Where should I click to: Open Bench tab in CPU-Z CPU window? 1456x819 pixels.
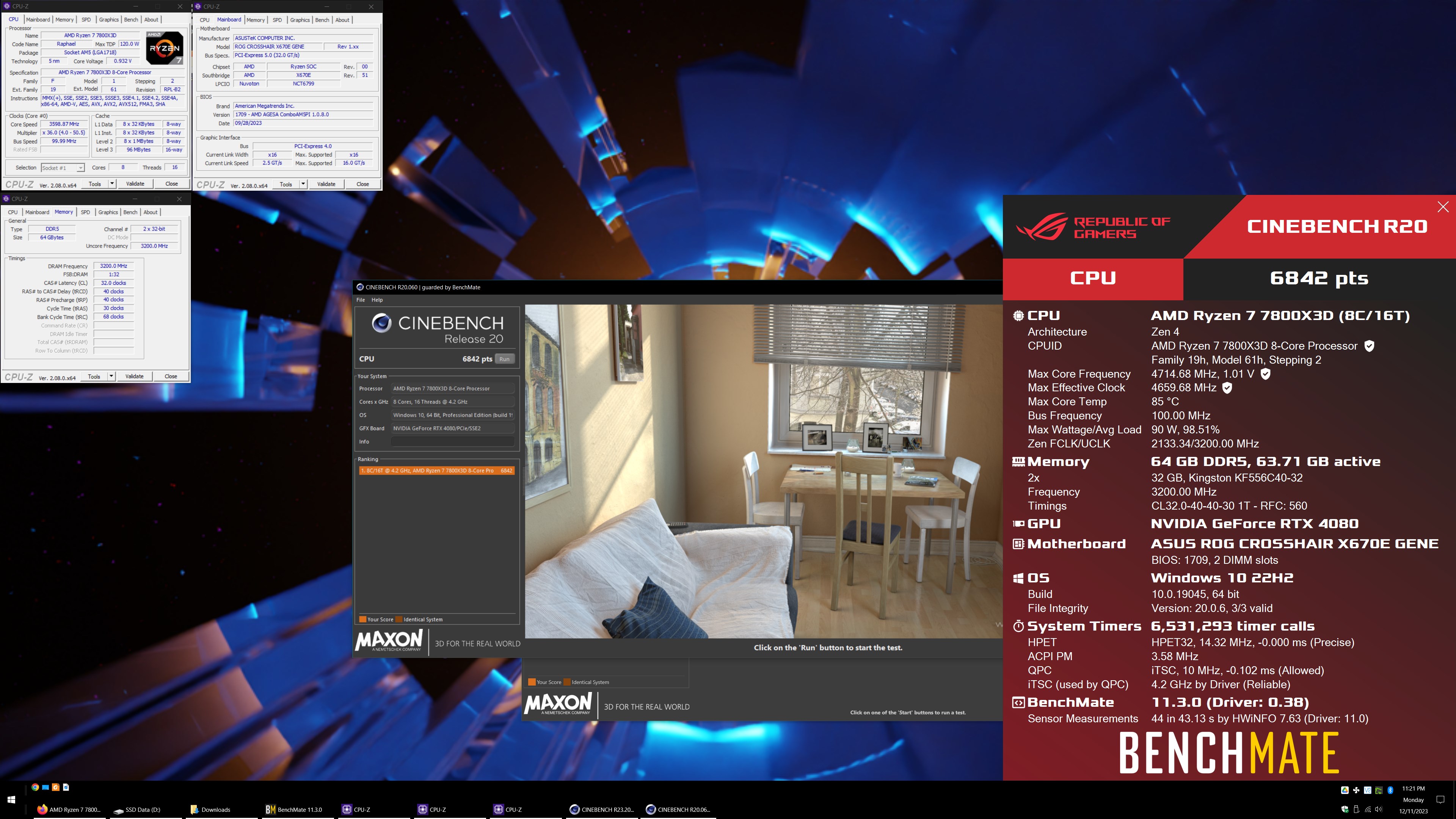click(131, 20)
